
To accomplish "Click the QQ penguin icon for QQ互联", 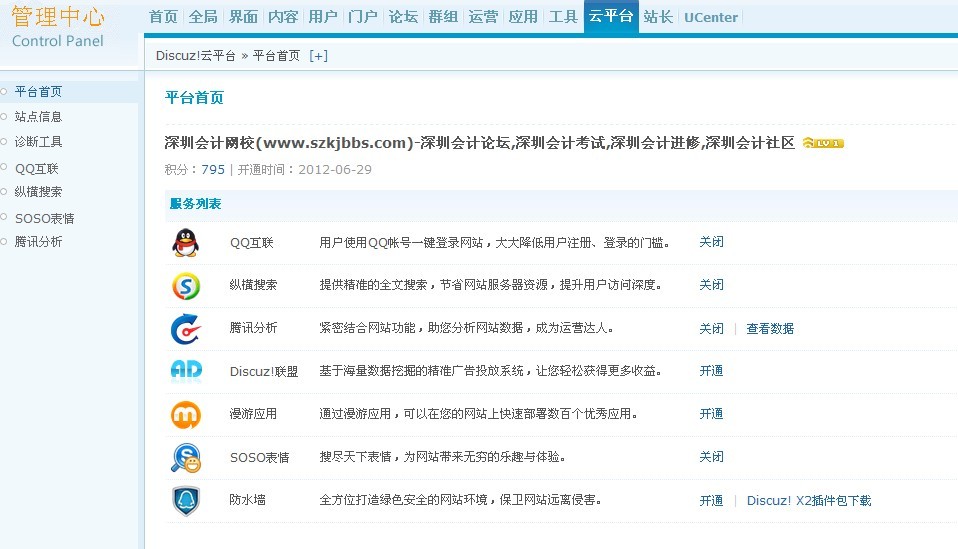I will pyautogui.click(x=185, y=242).
